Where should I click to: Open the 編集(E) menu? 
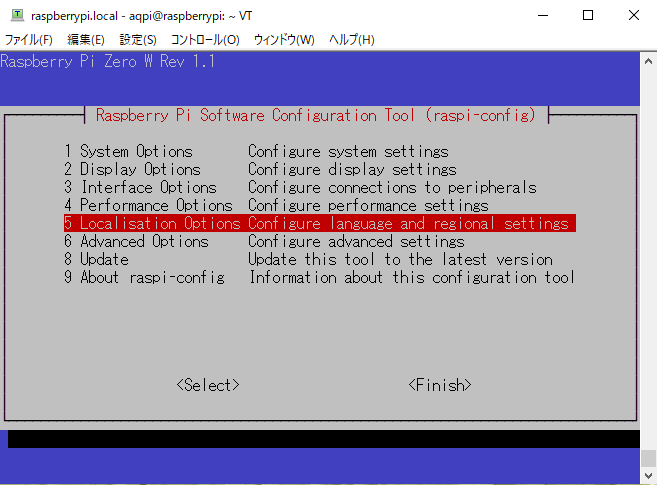pos(85,40)
